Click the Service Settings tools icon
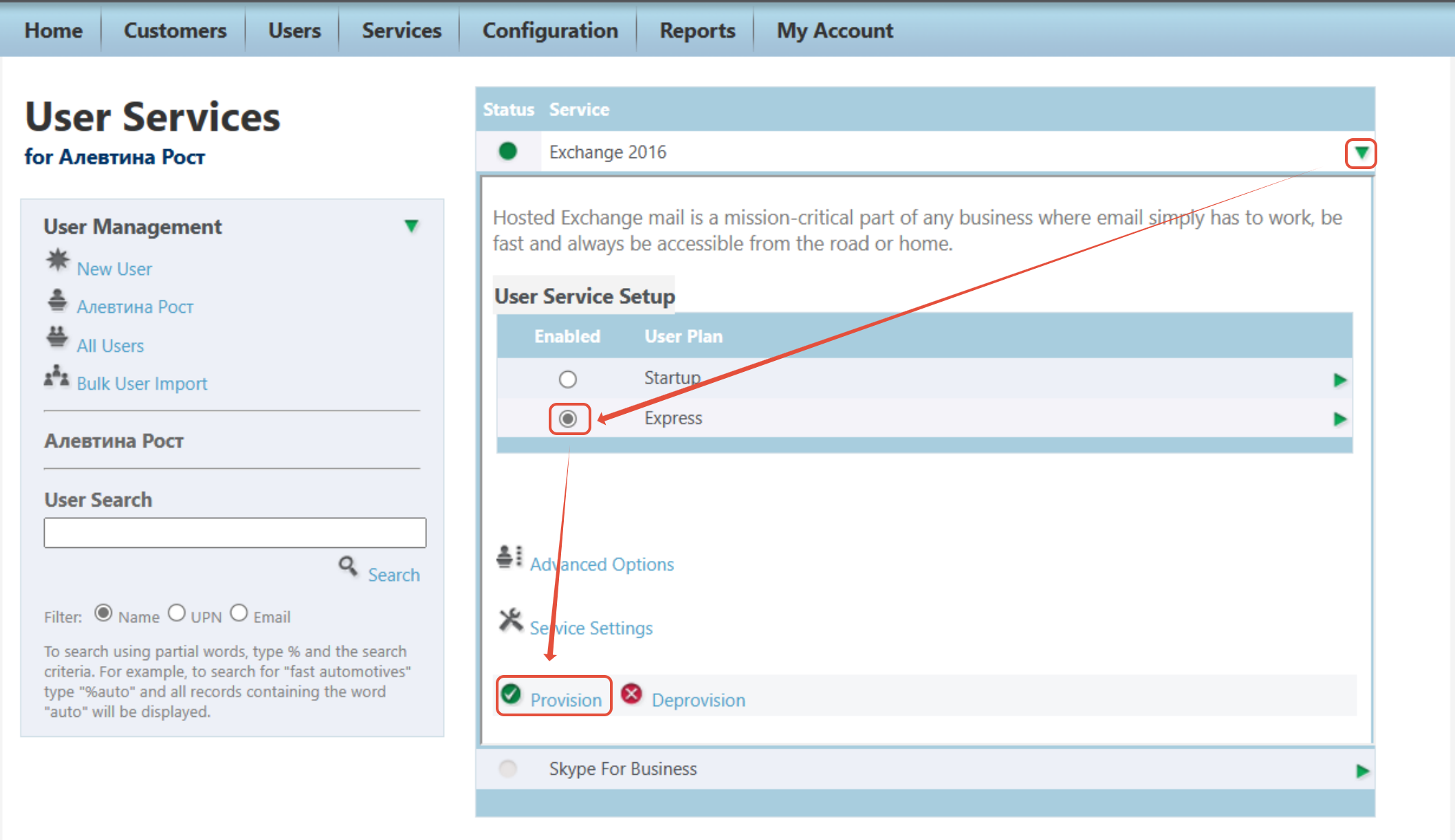Screen dimensions: 1455x840 (511, 620)
